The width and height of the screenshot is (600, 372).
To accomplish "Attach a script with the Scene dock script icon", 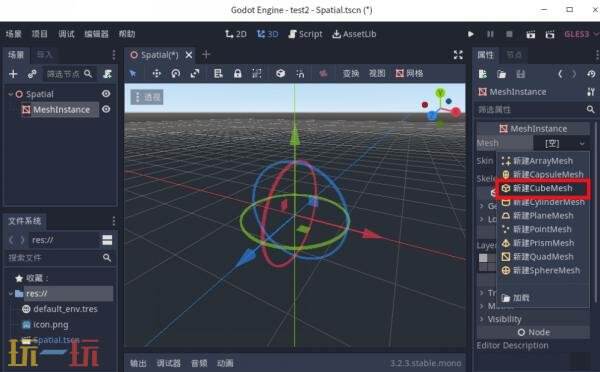I will tap(107, 74).
